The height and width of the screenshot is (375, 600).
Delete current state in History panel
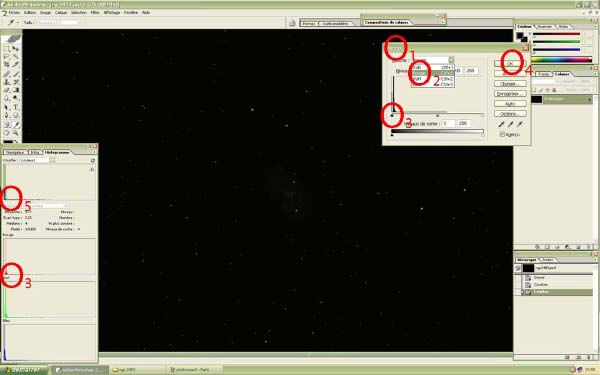click(589, 357)
